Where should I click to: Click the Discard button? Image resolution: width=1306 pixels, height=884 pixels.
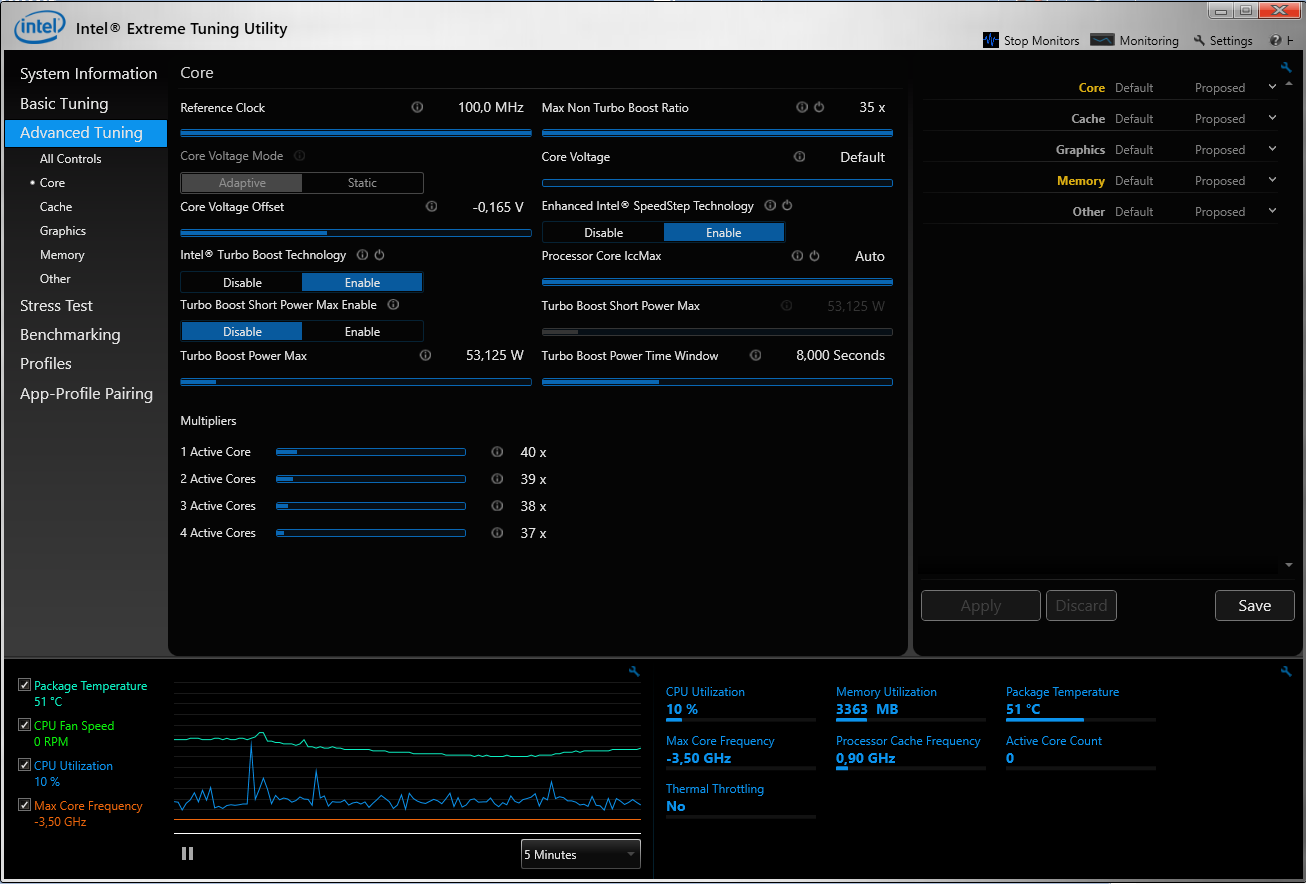[x=1081, y=606]
